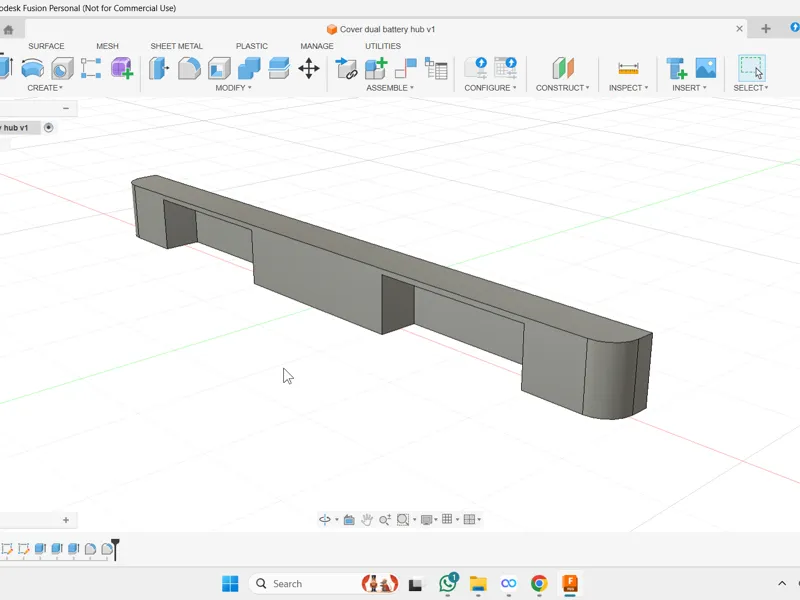800x600 pixels.
Task: Click Insert Component linked-arrow icon
Action: pyautogui.click(x=346, y=68)
